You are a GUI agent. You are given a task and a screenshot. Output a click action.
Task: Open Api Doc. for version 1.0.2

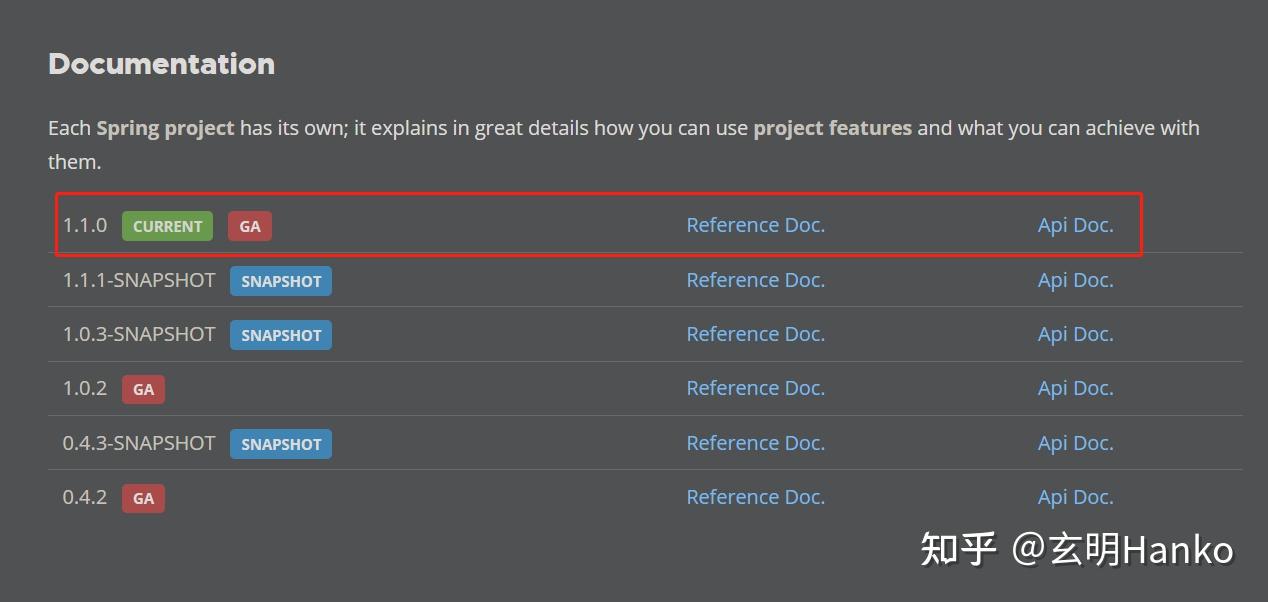pos(1075,389)
